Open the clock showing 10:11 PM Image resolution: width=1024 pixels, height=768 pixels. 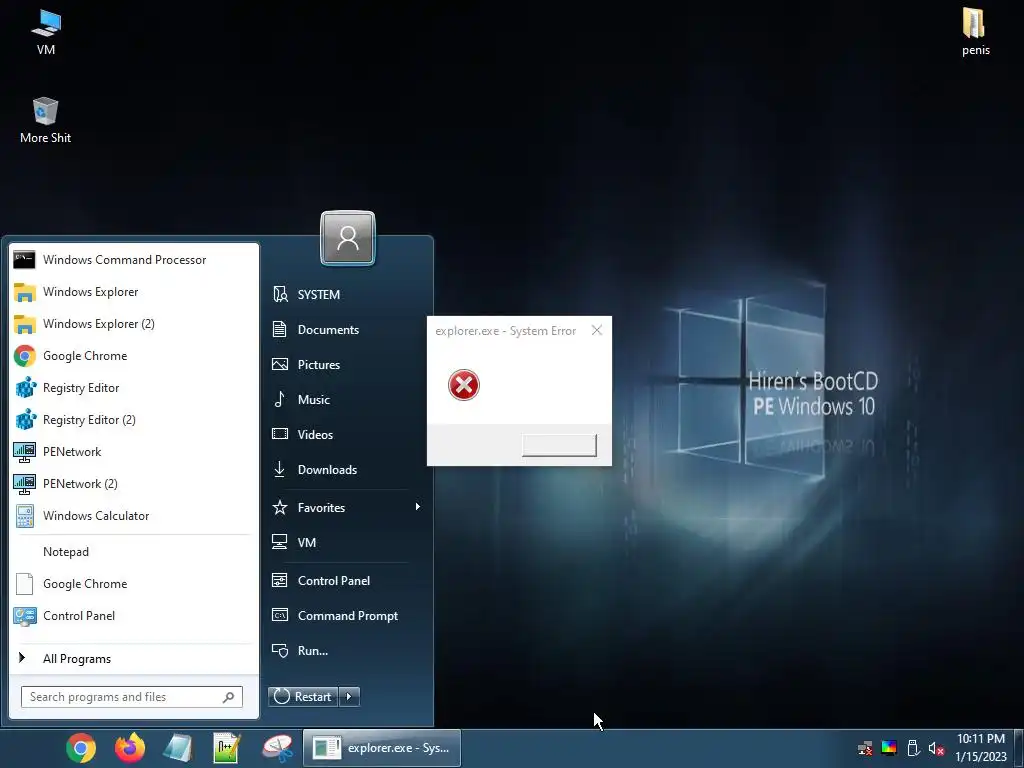(x=980, y=748)
